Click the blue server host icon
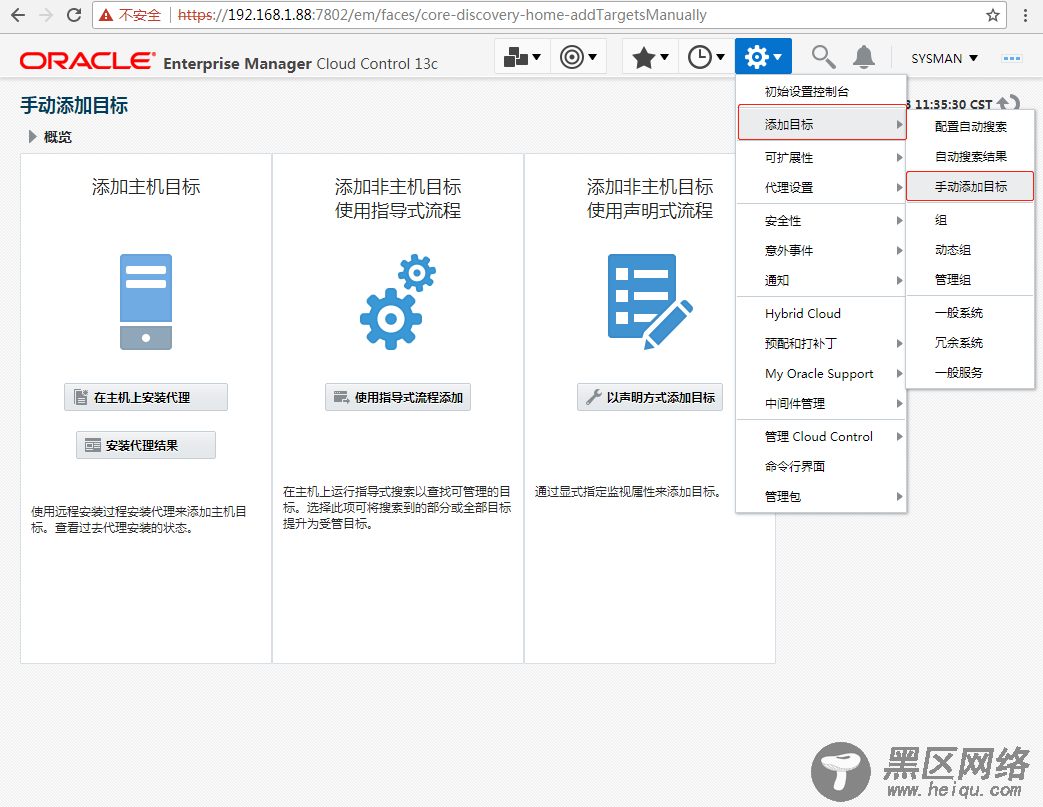The width and height of the screenshot is (1043, 807). [x=146, y=301]
